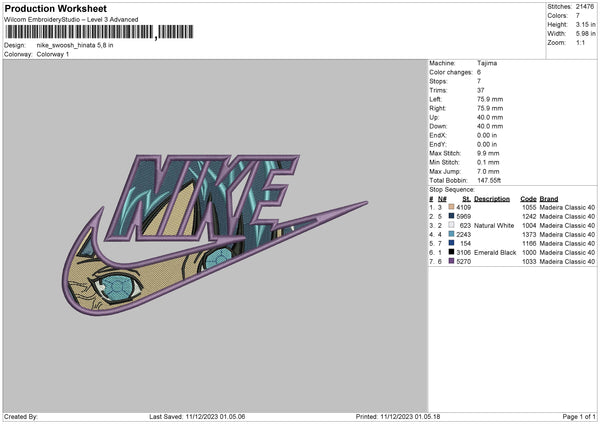Click the Natural White 623 thread swatch
Screen dimensions: 600x424
pos(451,225)
